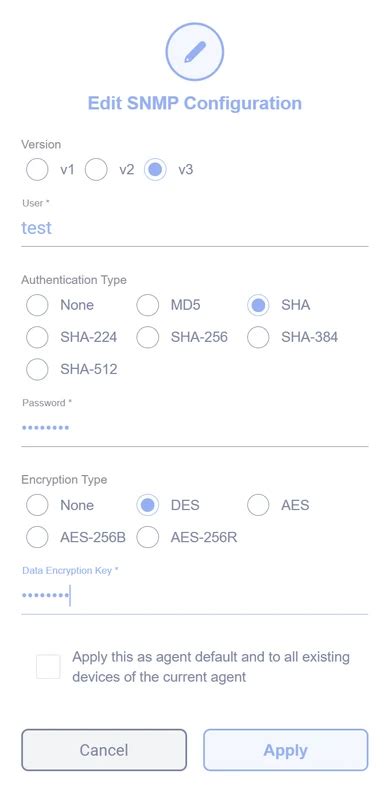Viewport: 392px width, 794px height.
Task: Select SHA-512 authentication
Action: pos(37,369)
